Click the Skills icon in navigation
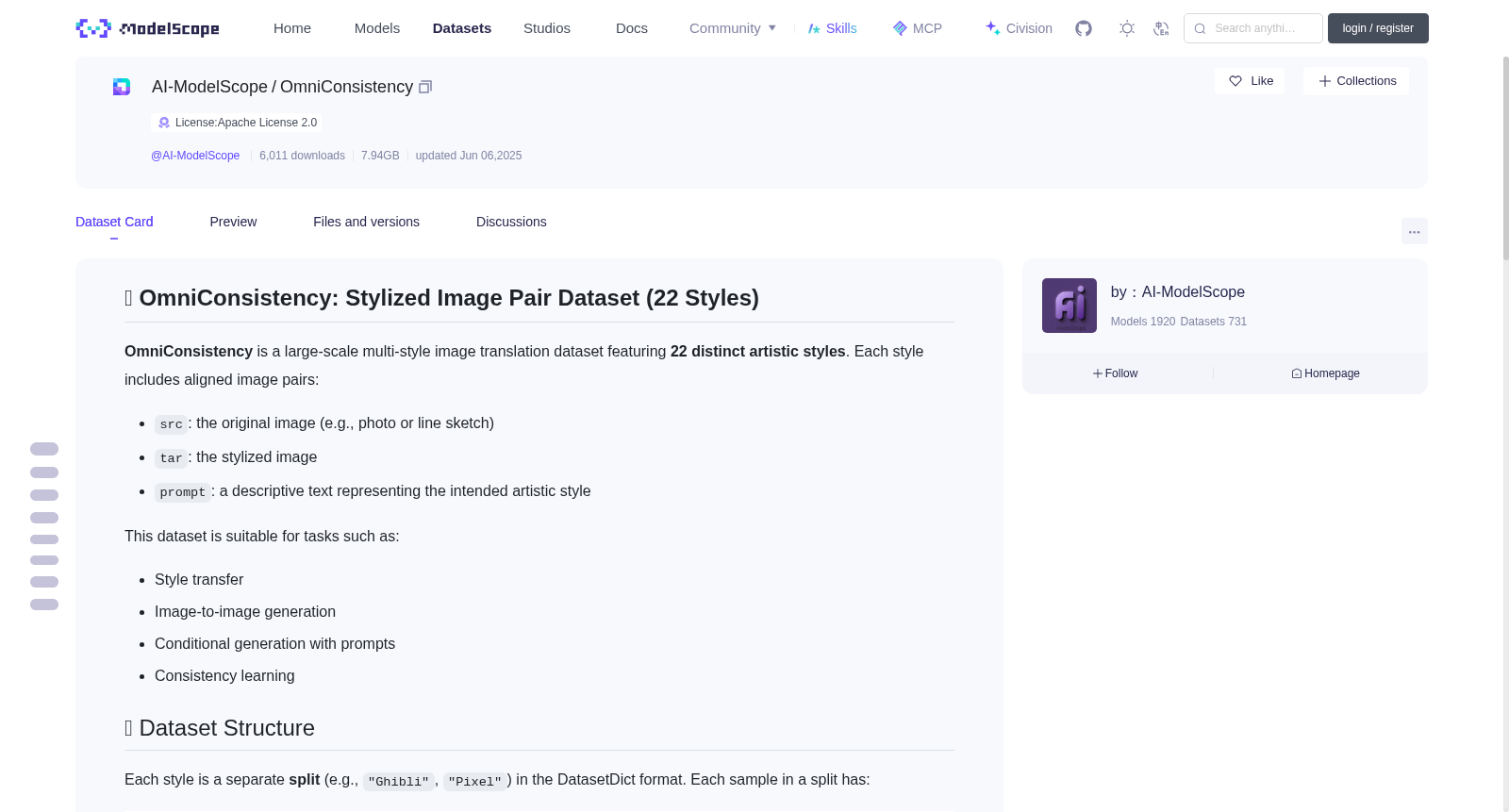1509x812 pixels. click(814, 28)
